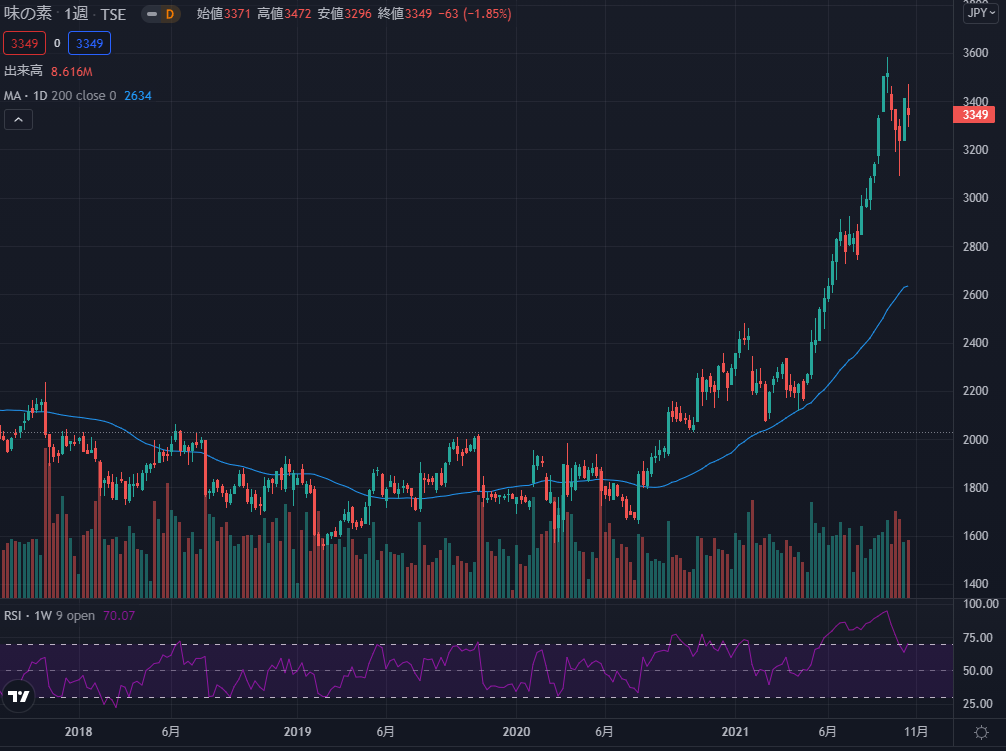The image size is (1006, 751).
Task: Click the spread value 0 between price buttons
Action: click(57, 44)
